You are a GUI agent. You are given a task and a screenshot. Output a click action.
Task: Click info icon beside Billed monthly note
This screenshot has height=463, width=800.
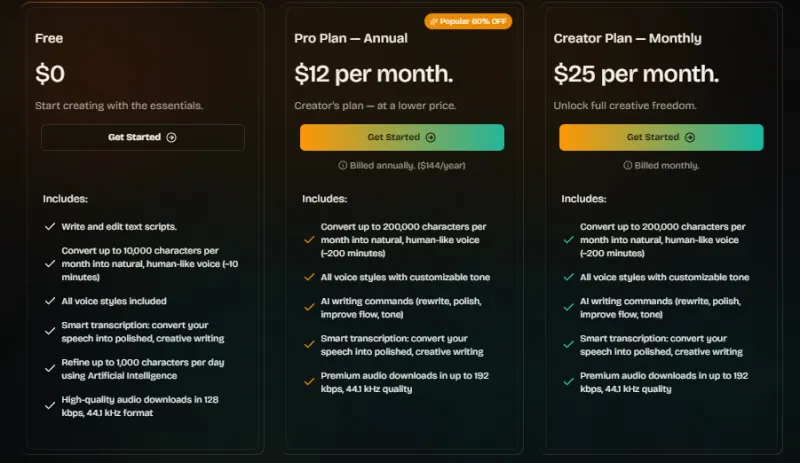(x=627, y=165)
